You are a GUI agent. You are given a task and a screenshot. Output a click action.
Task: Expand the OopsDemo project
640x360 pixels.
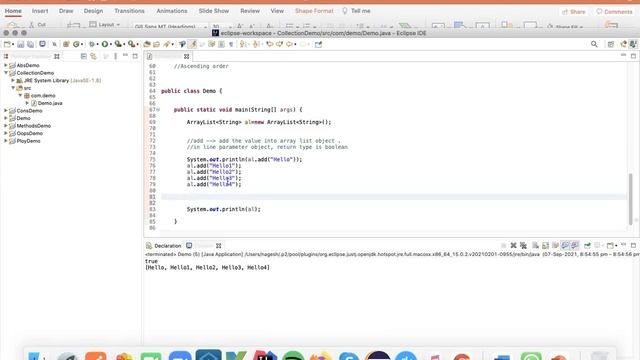(6, 133)
